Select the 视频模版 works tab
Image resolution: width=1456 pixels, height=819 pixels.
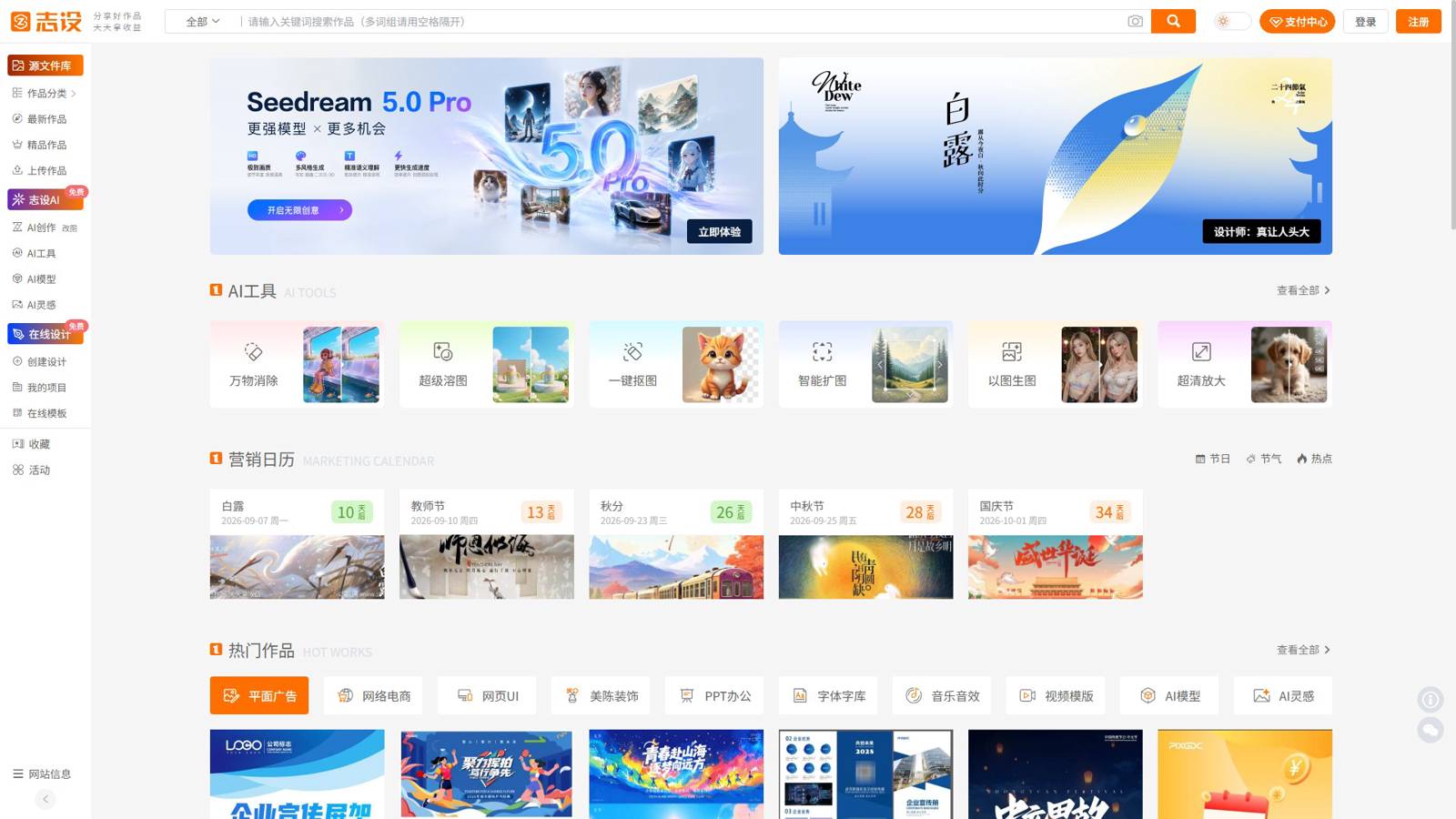coord(1056,695)
